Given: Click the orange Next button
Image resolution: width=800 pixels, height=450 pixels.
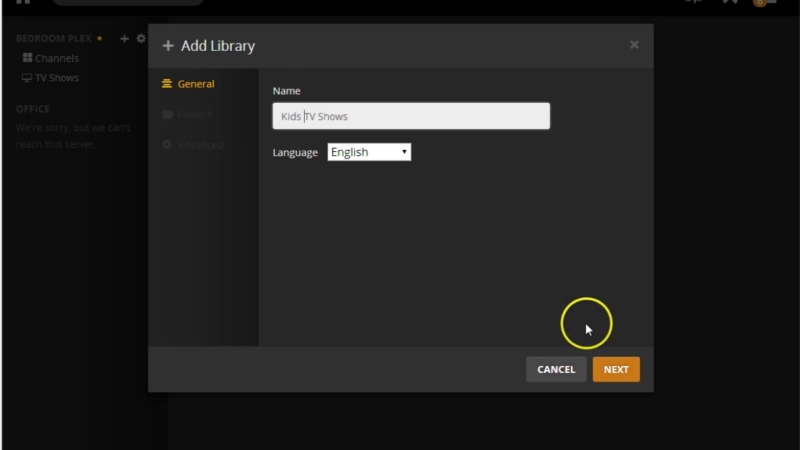Looking at the screenshot, I should pyautogui.click(x=616, y=369).
